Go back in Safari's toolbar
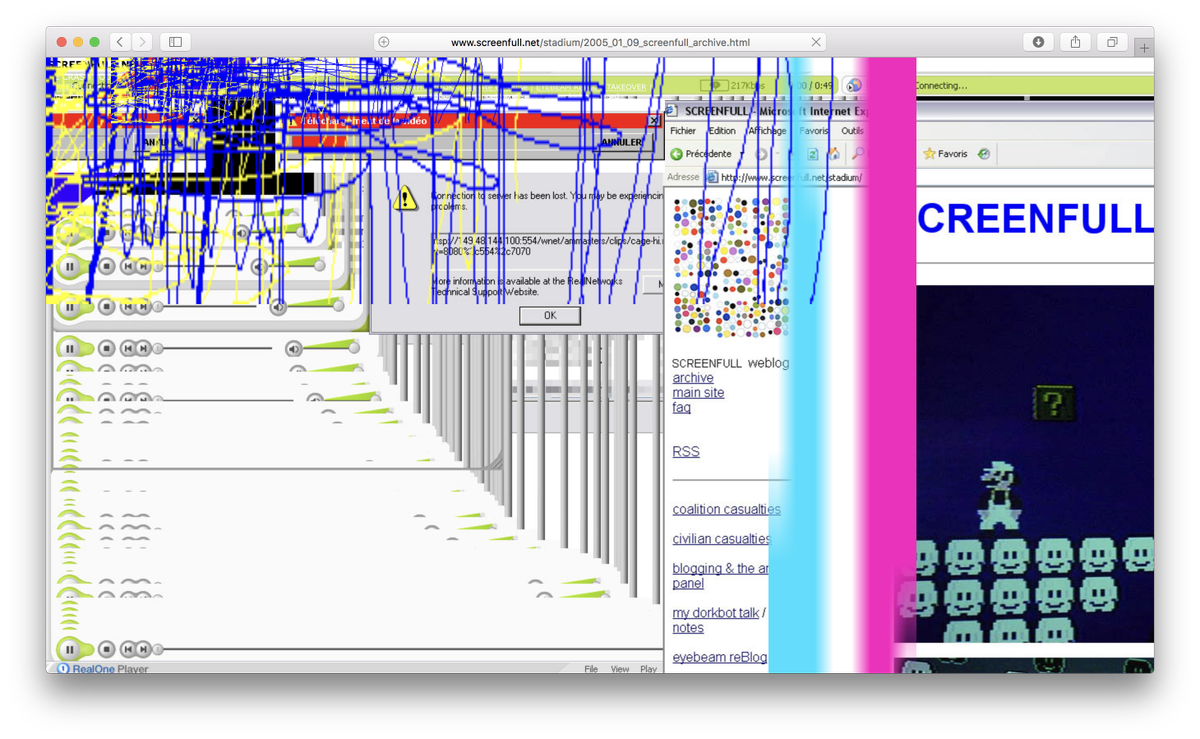 (120, 42)
